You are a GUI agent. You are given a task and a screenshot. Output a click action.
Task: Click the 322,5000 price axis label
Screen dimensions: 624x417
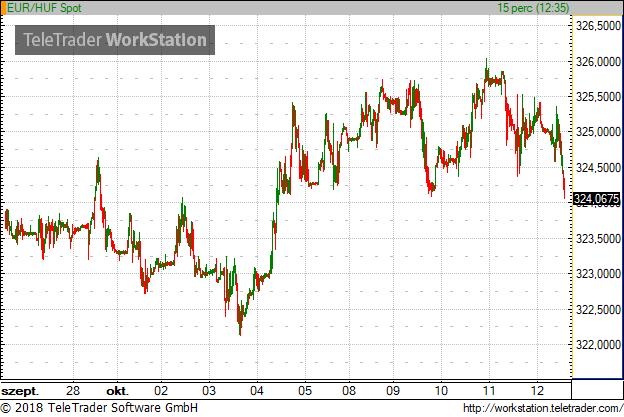tap(598, 310)
